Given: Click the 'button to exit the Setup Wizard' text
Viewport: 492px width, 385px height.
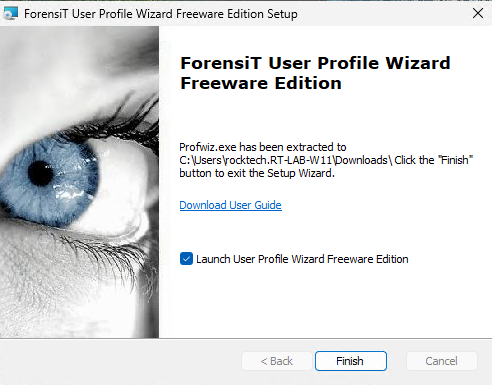Looking at the screenshot, I should point(256,173).
